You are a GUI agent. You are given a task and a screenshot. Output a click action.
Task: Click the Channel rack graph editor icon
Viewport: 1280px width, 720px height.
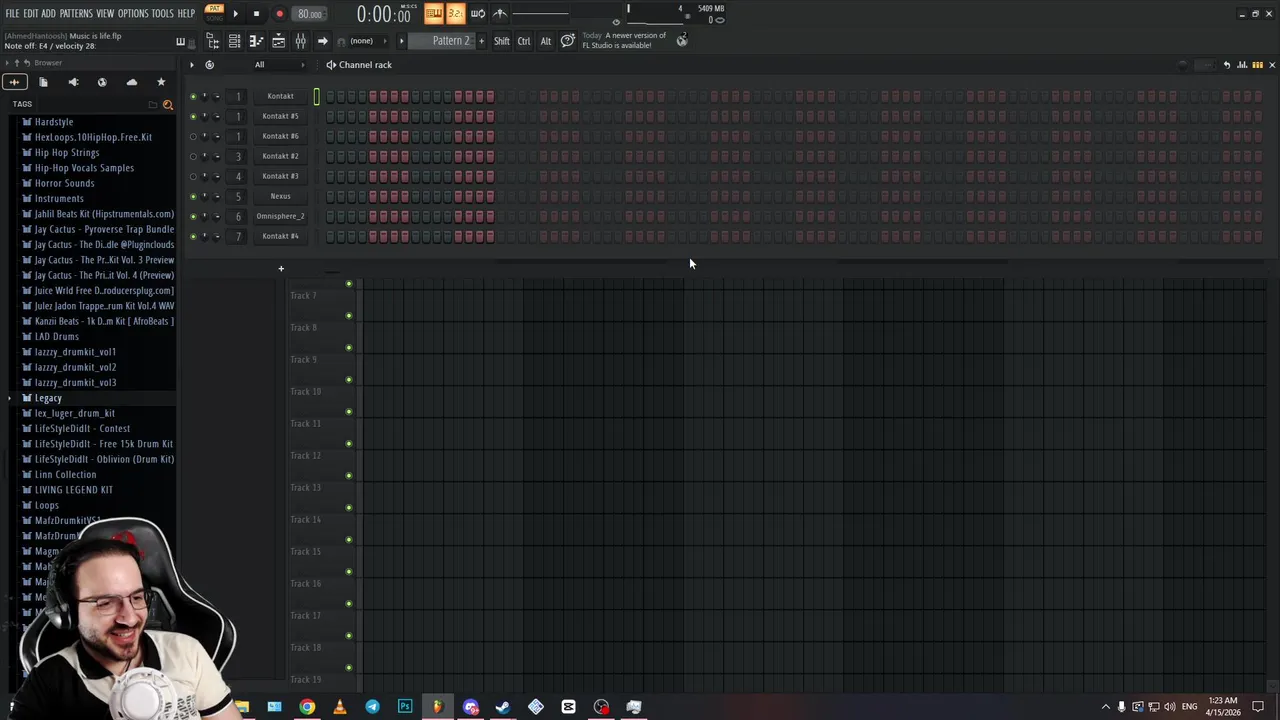pos(1242,65)
